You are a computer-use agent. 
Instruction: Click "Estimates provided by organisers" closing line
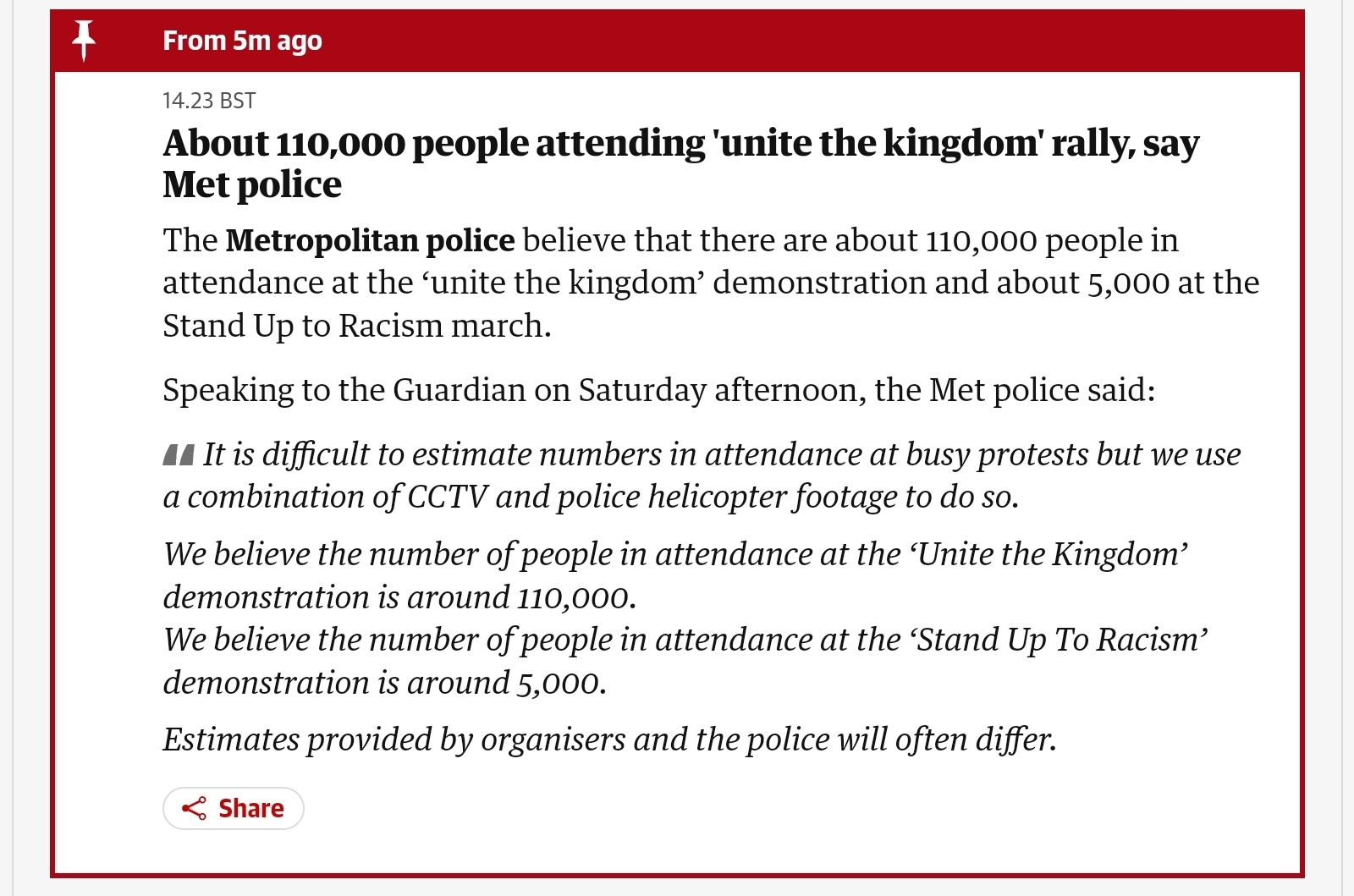pyautogui.click(x=609, y=739)
